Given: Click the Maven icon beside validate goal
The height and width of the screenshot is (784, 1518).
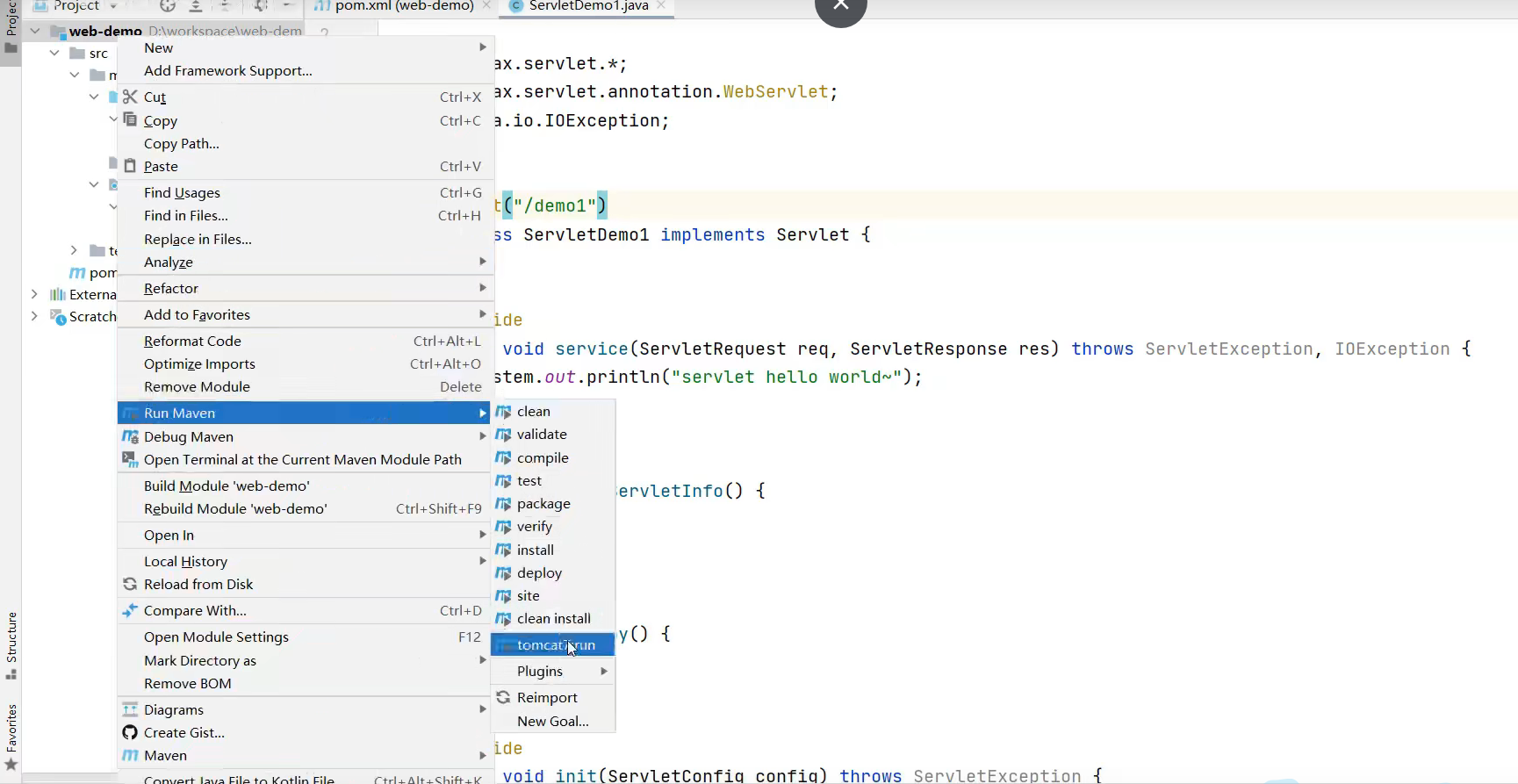Looking at the screenshot, I should [x=503, y=434].
